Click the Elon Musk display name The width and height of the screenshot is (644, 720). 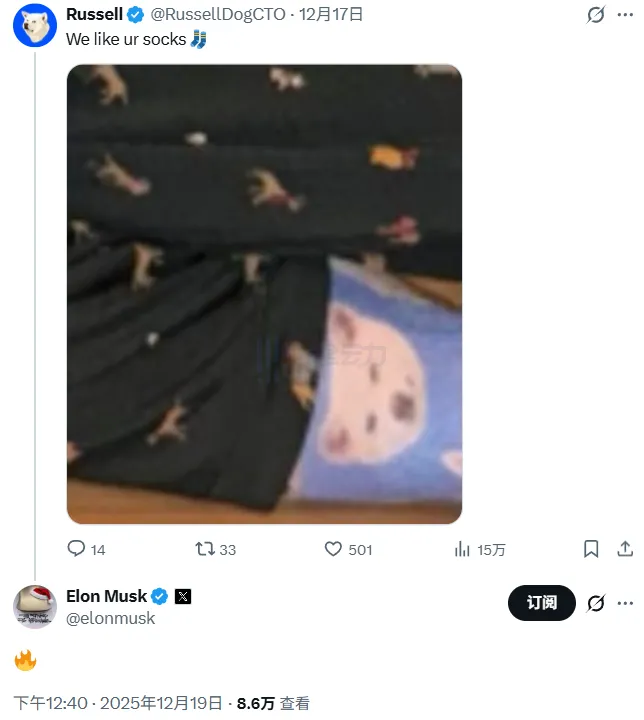click(x=106, y=596)
